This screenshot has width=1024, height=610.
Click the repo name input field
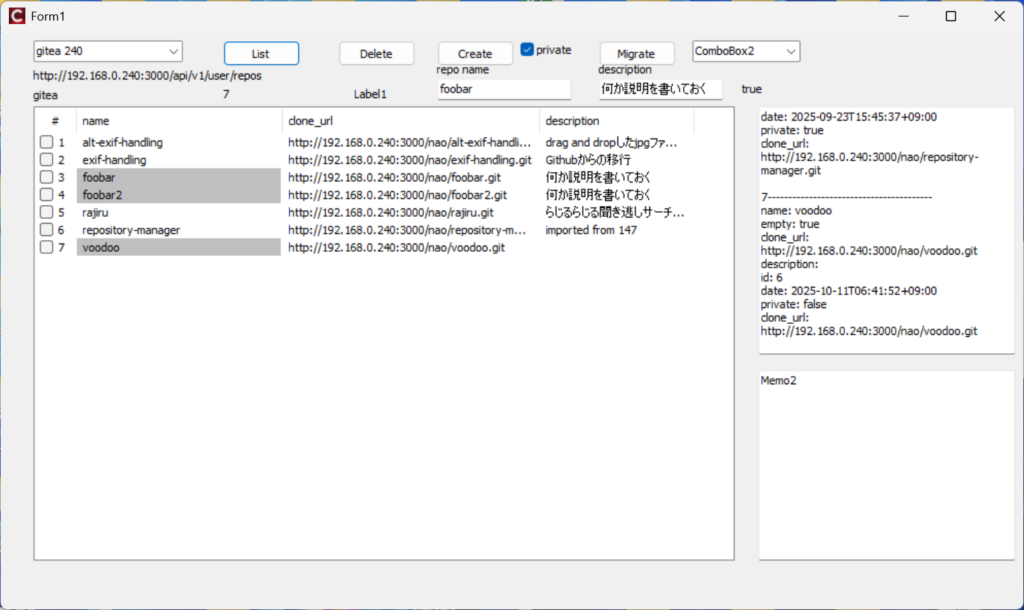click(504, 89)
